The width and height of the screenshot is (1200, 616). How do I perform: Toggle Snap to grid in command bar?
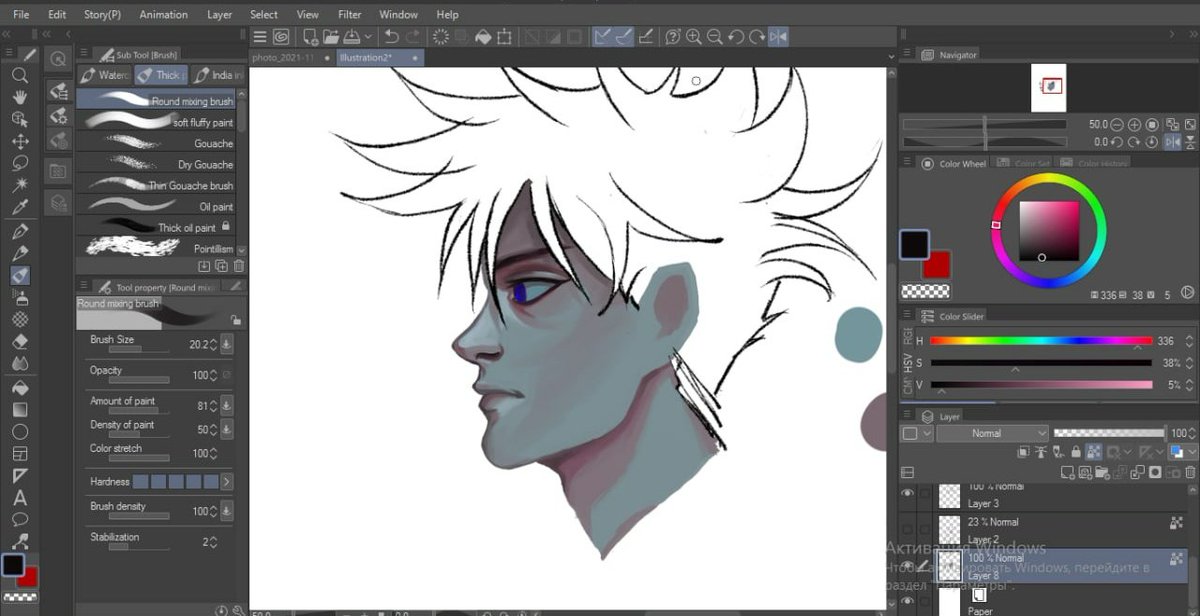(x=646, y=37)
